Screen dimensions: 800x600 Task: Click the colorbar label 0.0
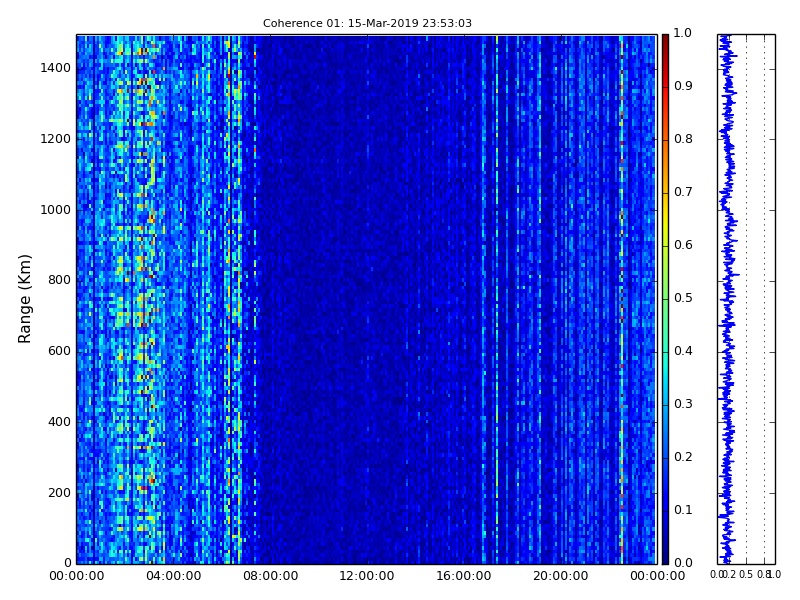[683, 563]
